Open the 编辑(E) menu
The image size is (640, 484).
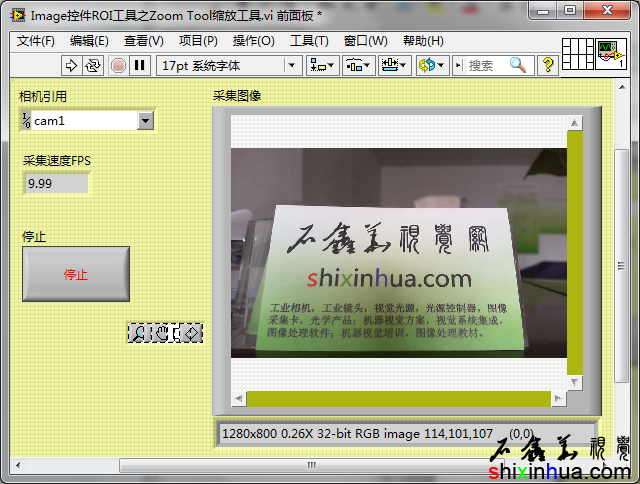pyautogui.click(x=89, y=41)
